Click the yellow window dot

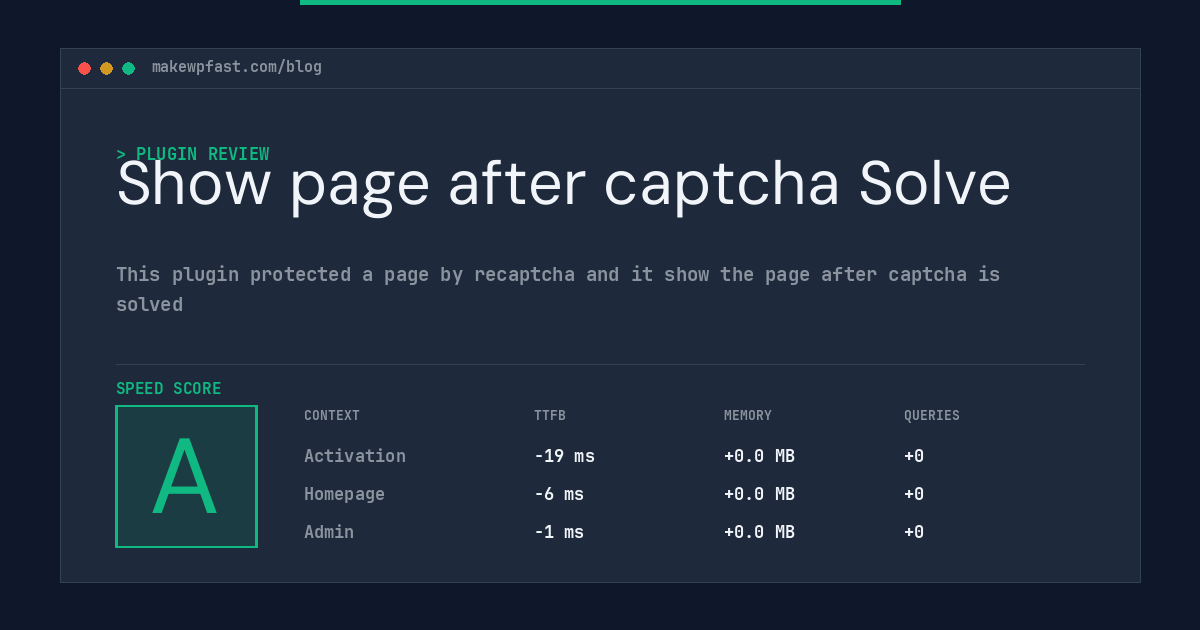(106, 68)
